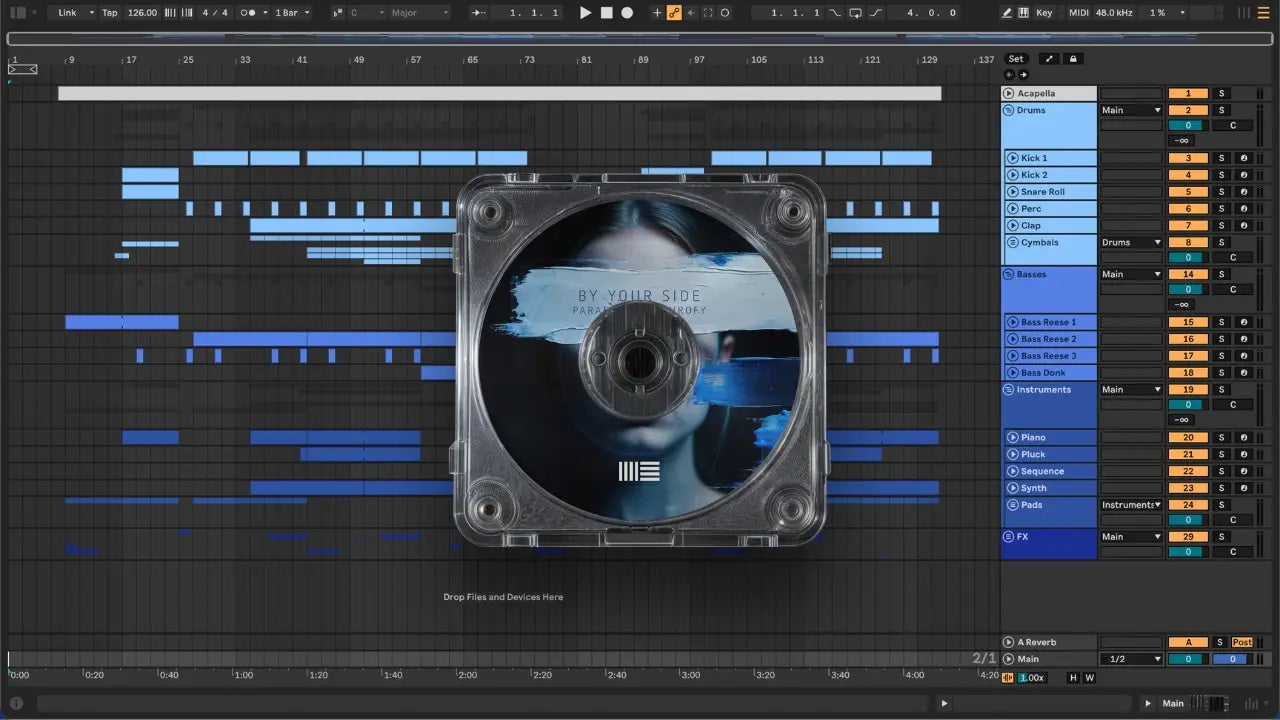1280x720 pixels.
Task: Toggle the arrangement Loop switch
Action: pyautogui.click(x=855, y=13)
